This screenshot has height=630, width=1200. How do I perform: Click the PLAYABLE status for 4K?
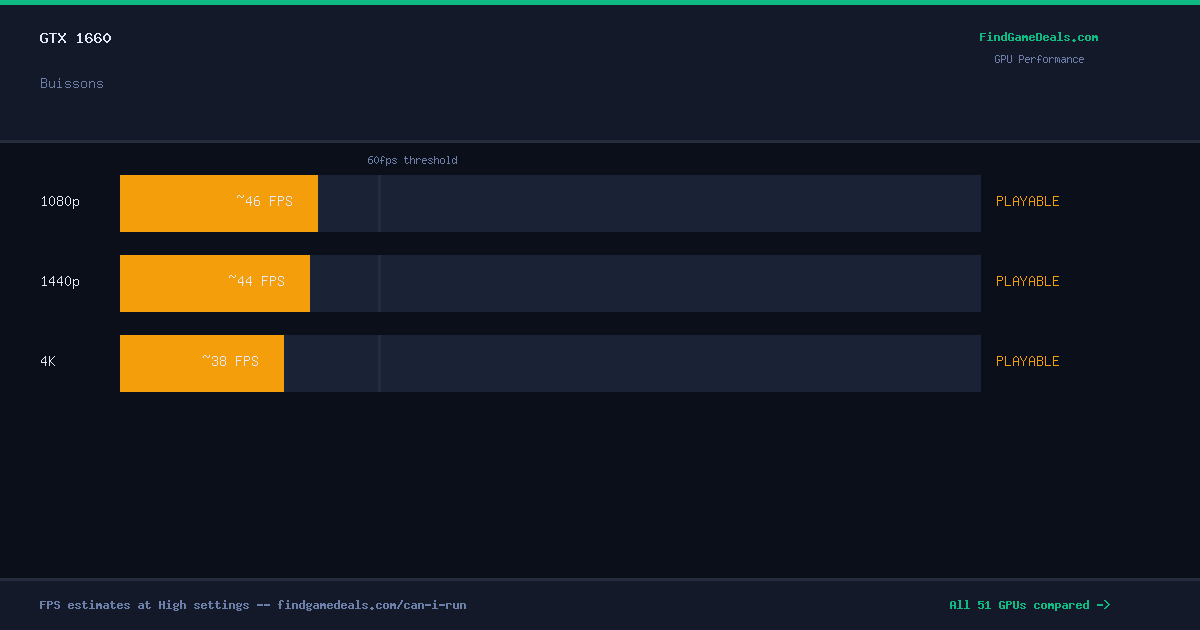pos(1028,361)
